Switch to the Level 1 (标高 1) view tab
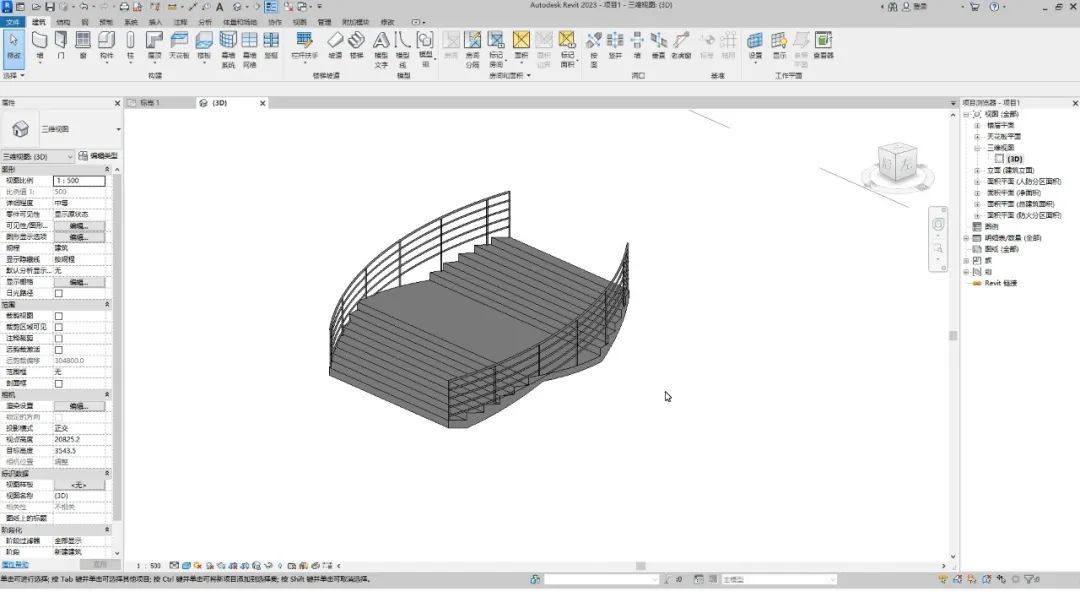Viewport: 1080px width, 608px height. click(150, 103)
